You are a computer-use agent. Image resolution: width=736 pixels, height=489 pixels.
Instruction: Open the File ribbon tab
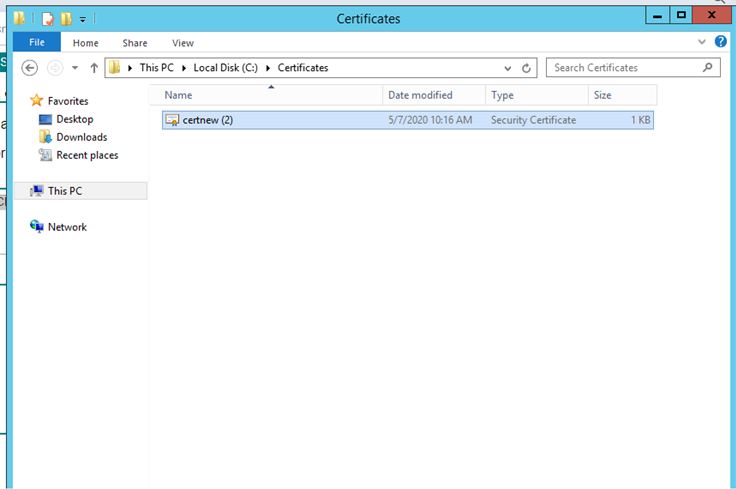37,42
